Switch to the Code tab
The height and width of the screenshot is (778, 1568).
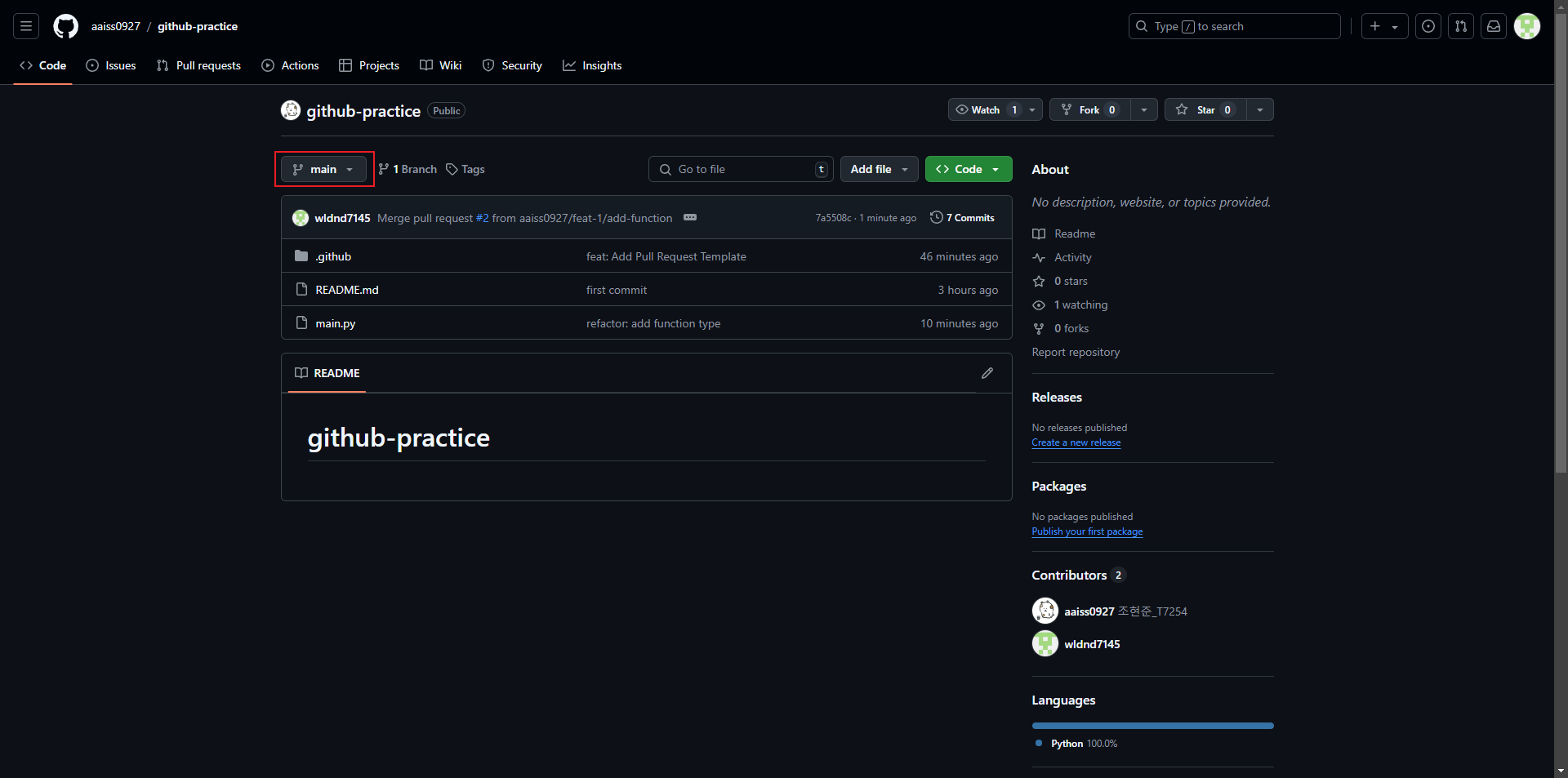tap(43, 65)
